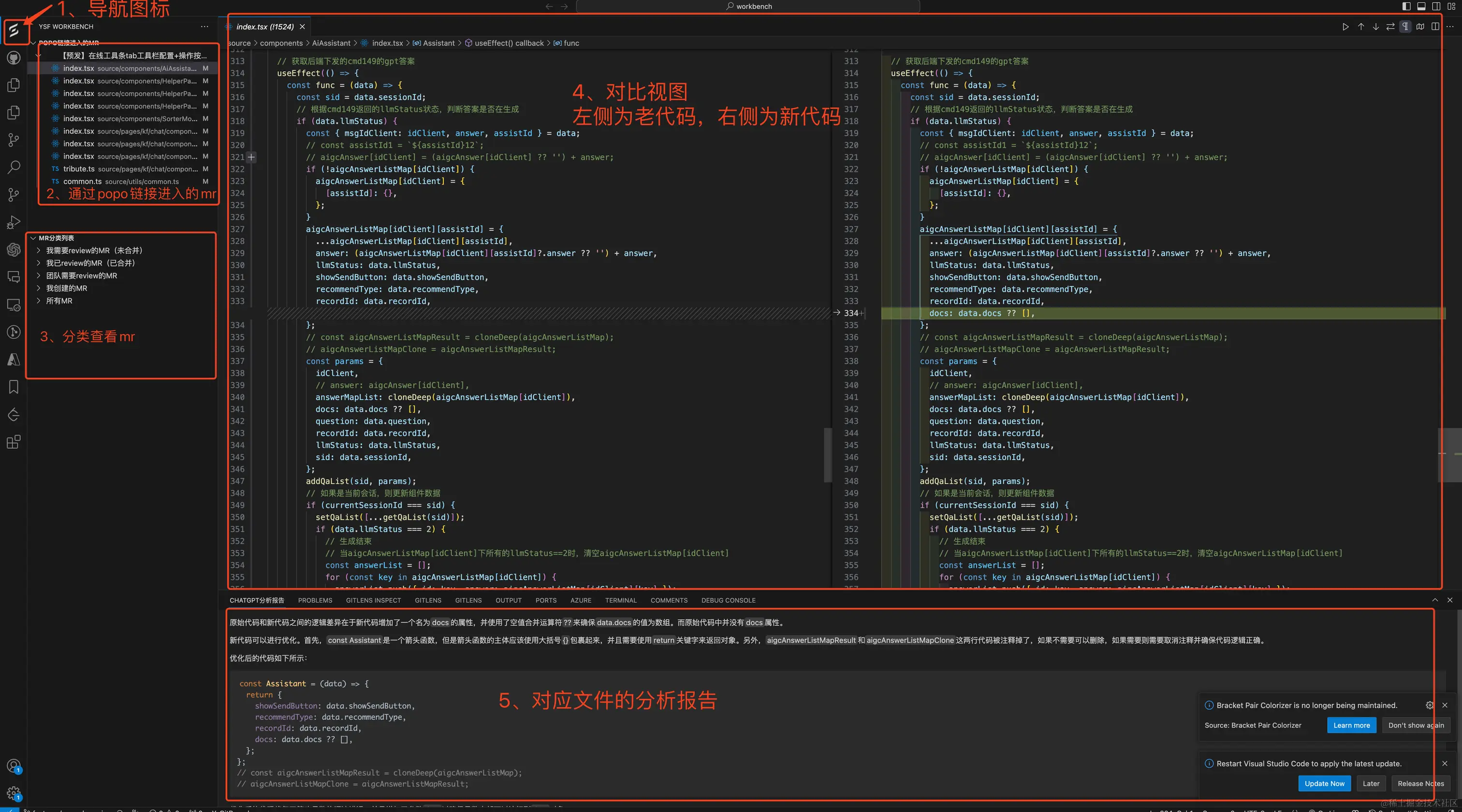This screenshot has width=1462, height=812.
Task: Open the YSF Workbench activity bar icon
Action: tap(14, 30)
